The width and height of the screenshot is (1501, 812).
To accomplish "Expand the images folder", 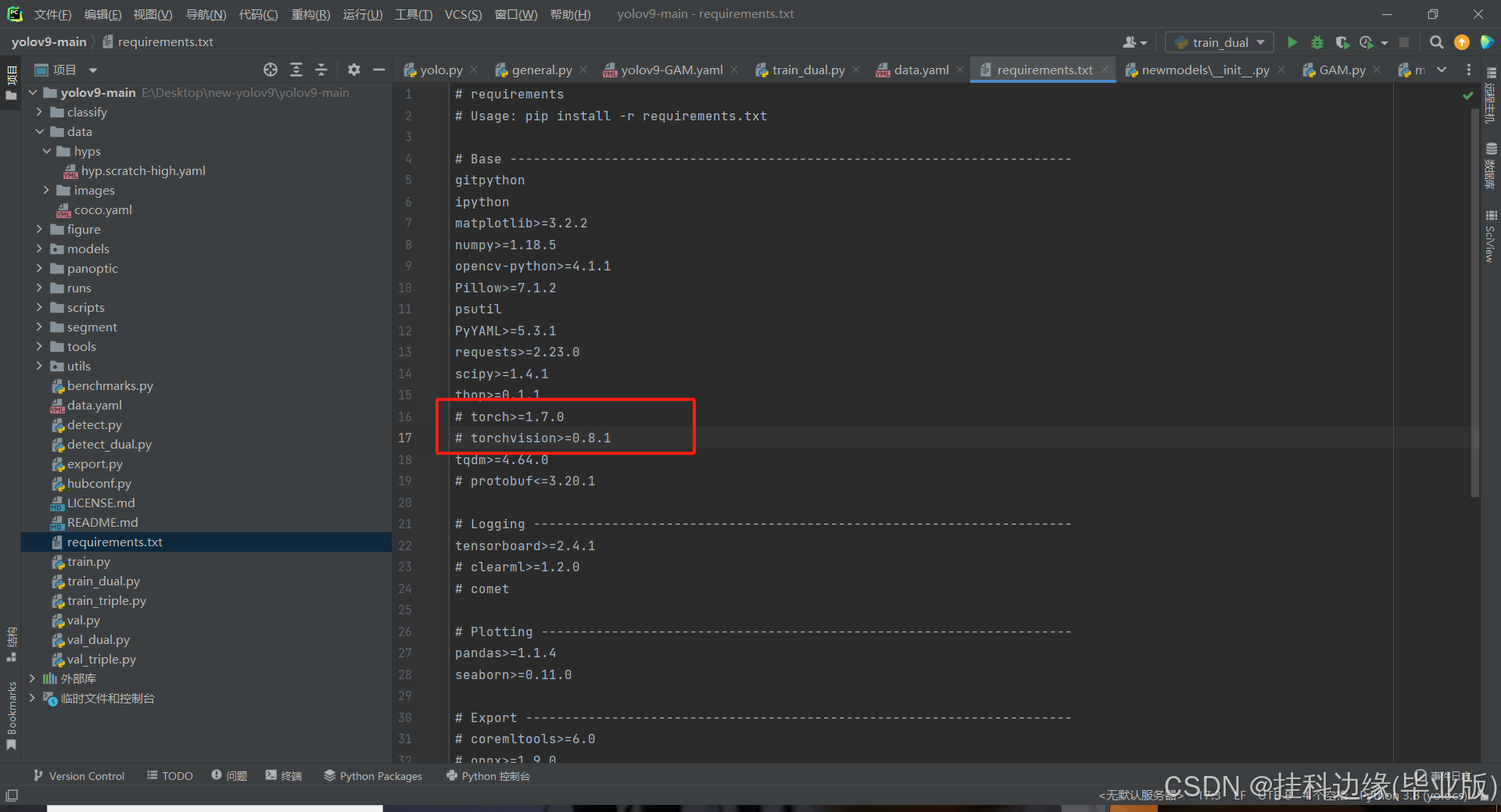I will tap(46, 191).
